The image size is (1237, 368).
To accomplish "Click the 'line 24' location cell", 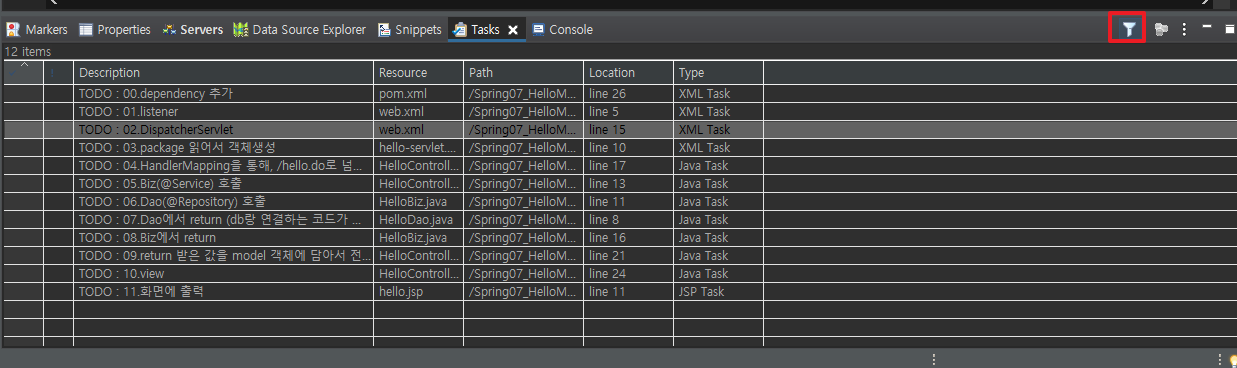I will coord(628,273).
